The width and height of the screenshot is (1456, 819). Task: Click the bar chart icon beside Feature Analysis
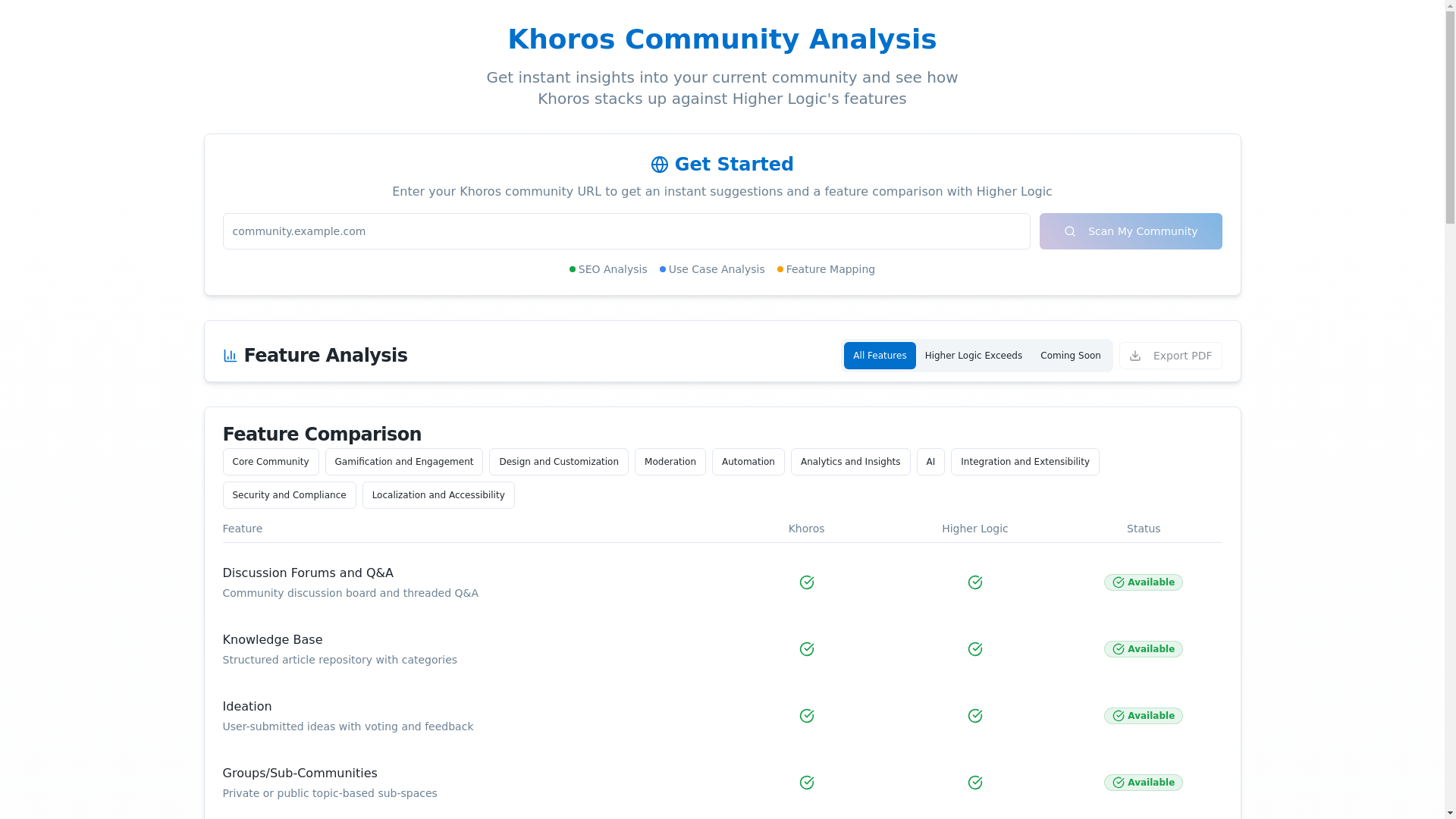[230, 356]
